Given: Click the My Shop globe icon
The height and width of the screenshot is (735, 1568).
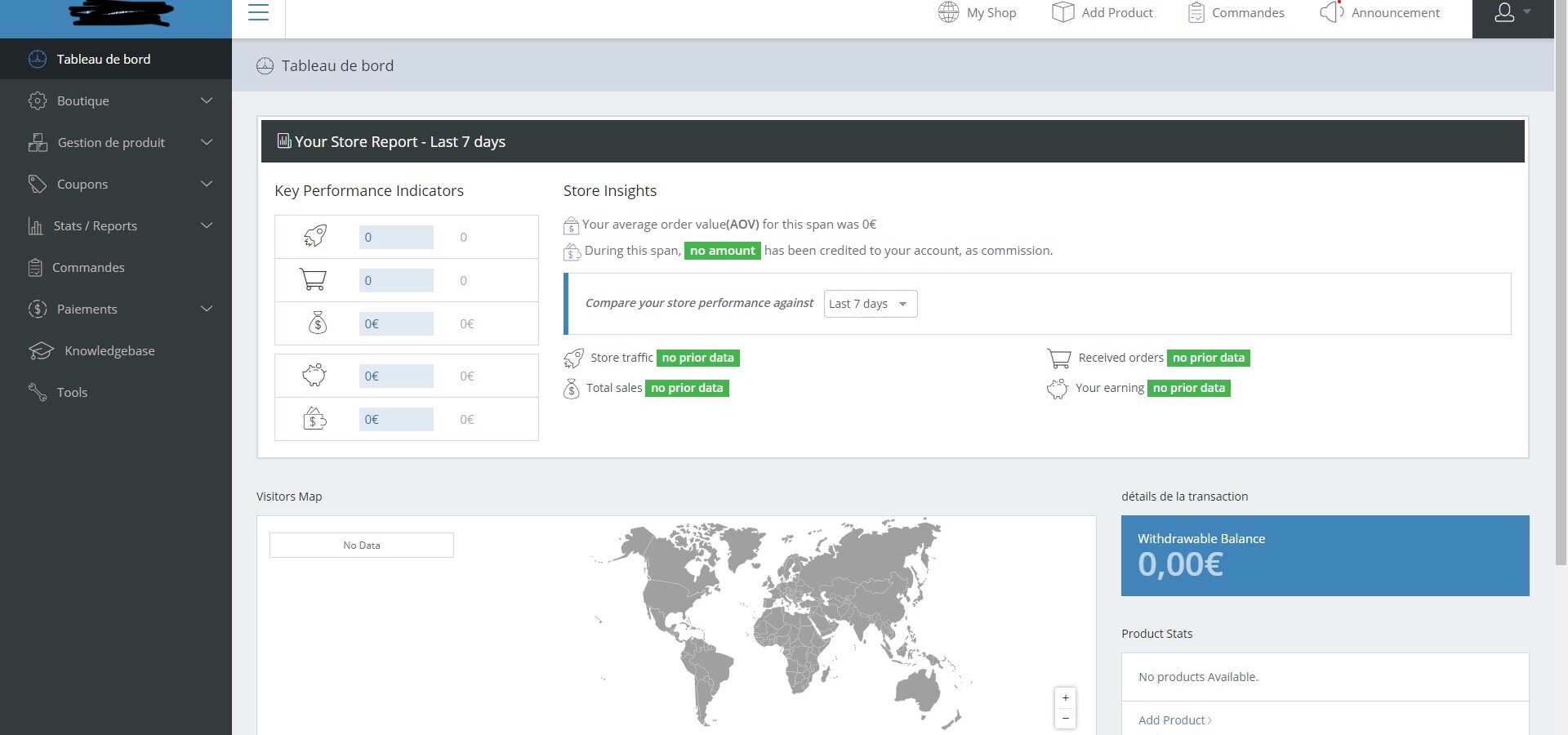Looking at the screenshot, I should click(948, 12).
